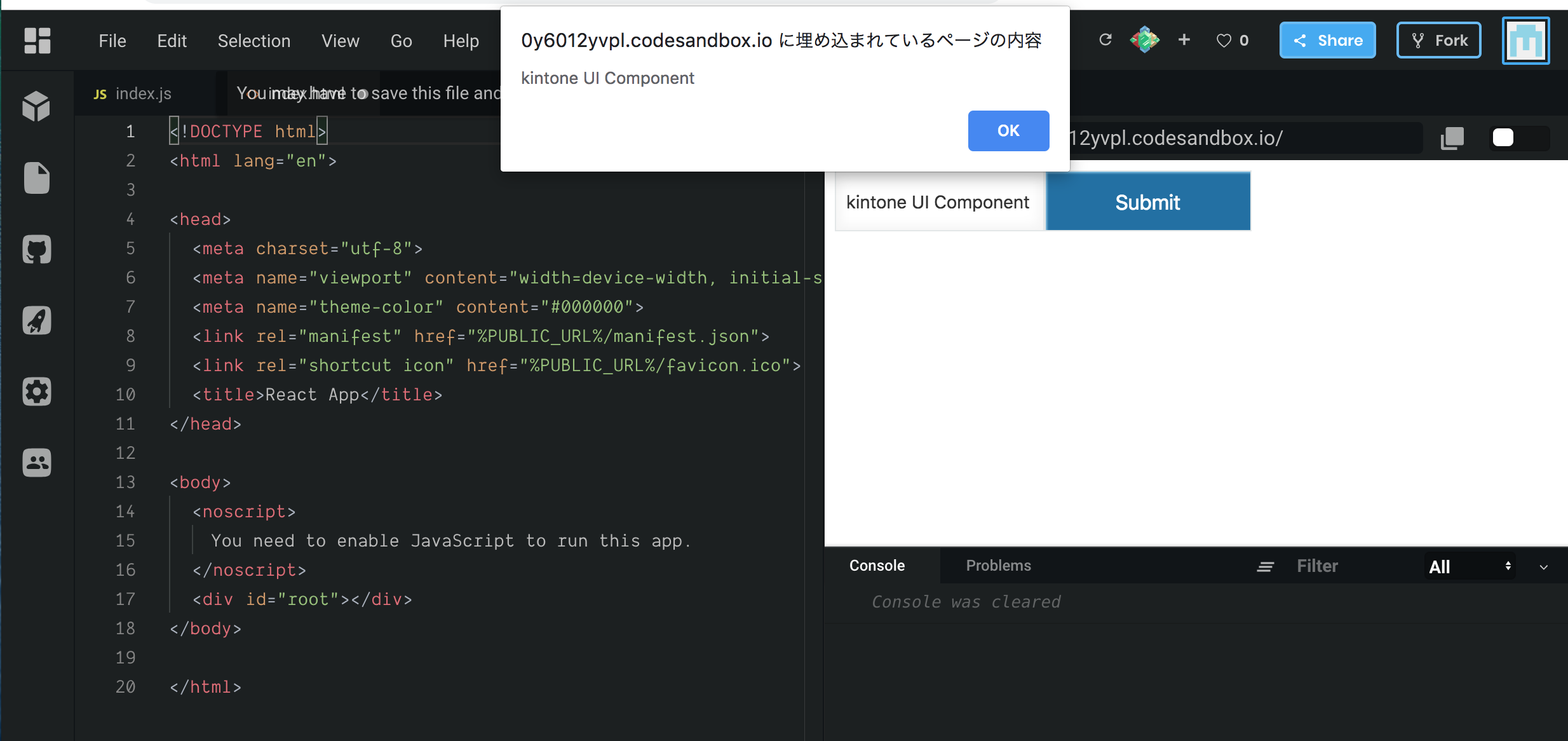Open the Edit menu

pyautogui.click(x=172, y=41)
